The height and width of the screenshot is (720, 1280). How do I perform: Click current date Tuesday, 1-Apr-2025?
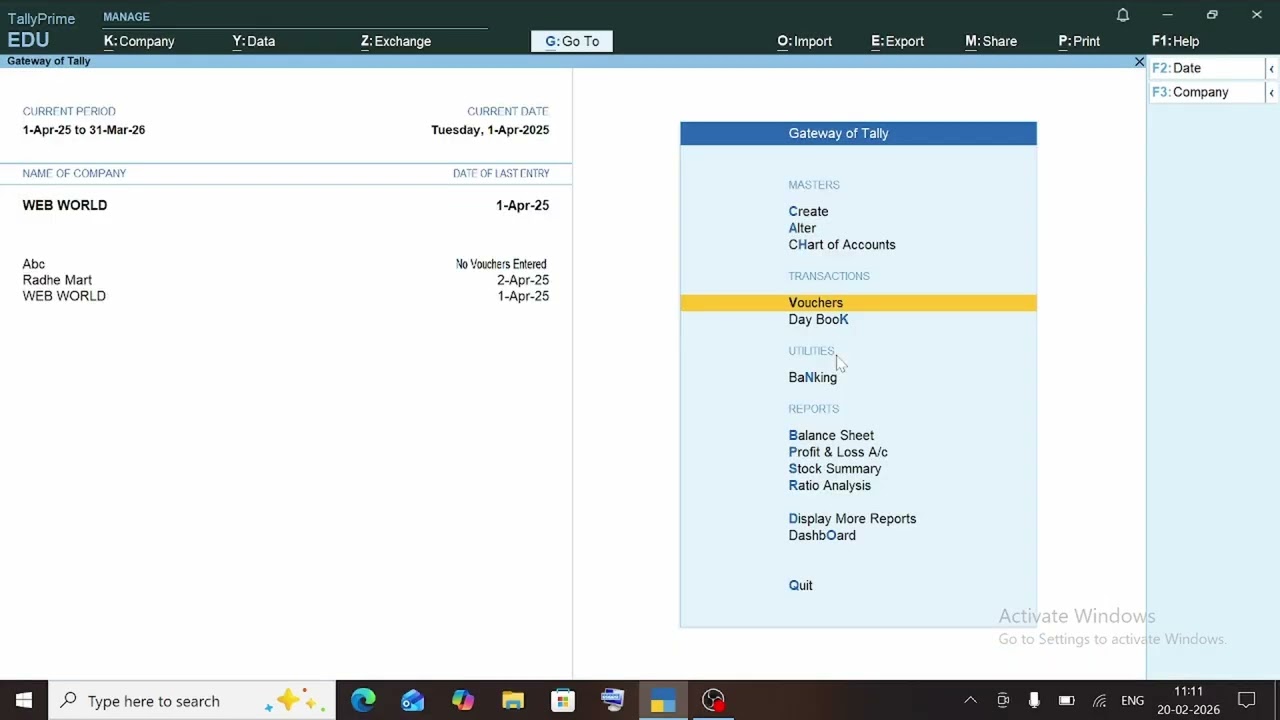(490, 130)
